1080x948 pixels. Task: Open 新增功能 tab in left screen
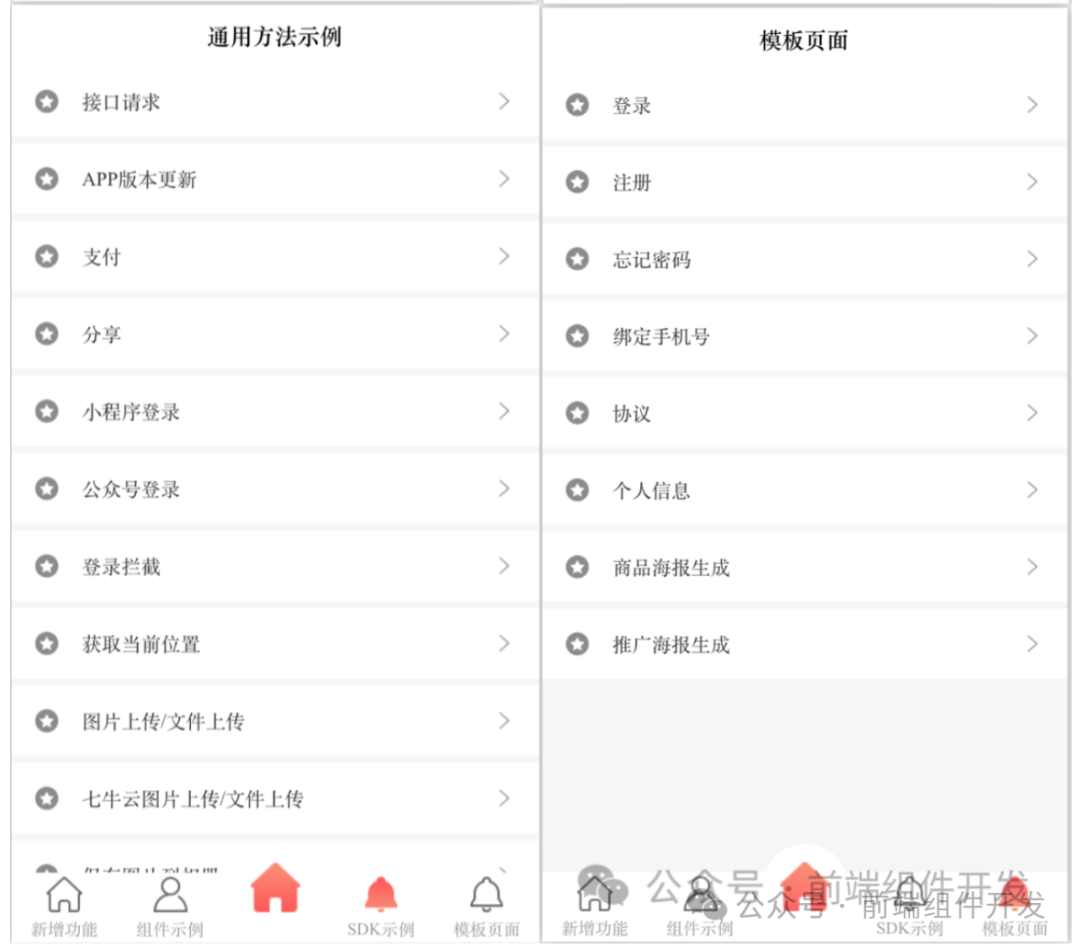64,906
